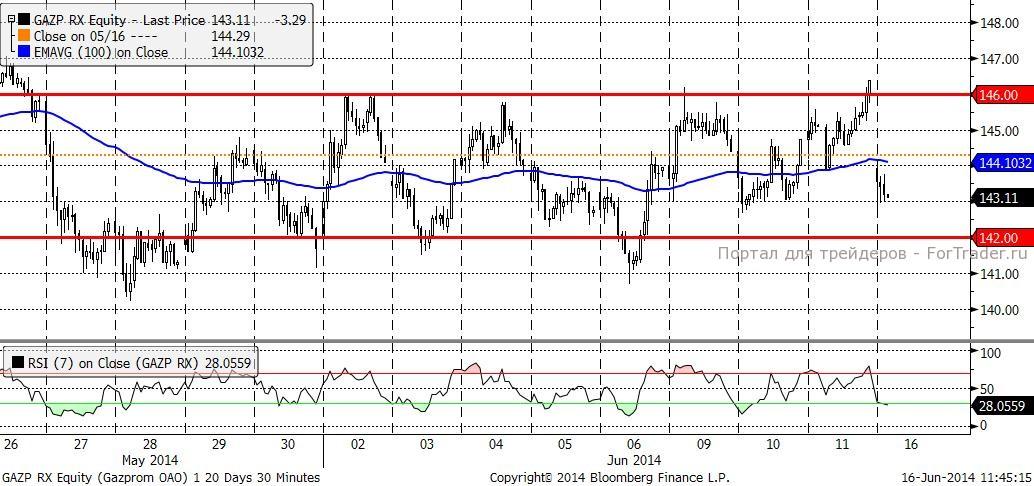This screenshot has height=486, width=1034.
Task: Click the 140.00 price axis label
Action: (1000, 309)
